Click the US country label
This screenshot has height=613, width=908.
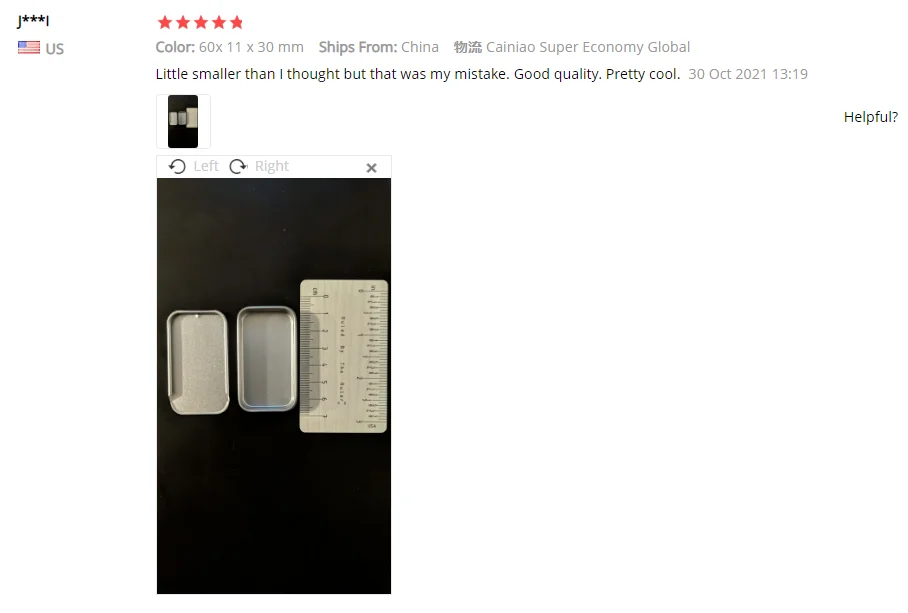pos(54,49)
